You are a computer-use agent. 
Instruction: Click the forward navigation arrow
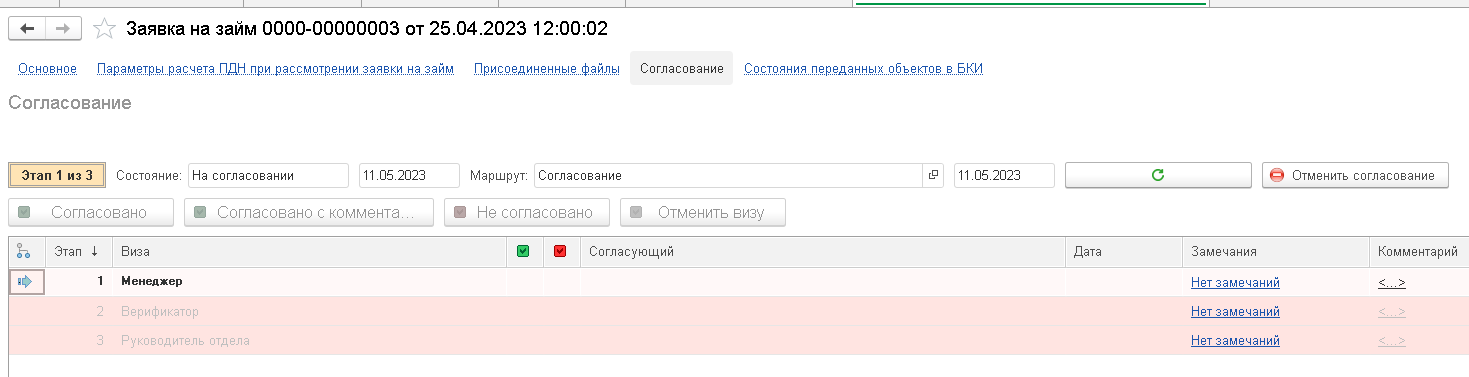(x=63, y=29)
